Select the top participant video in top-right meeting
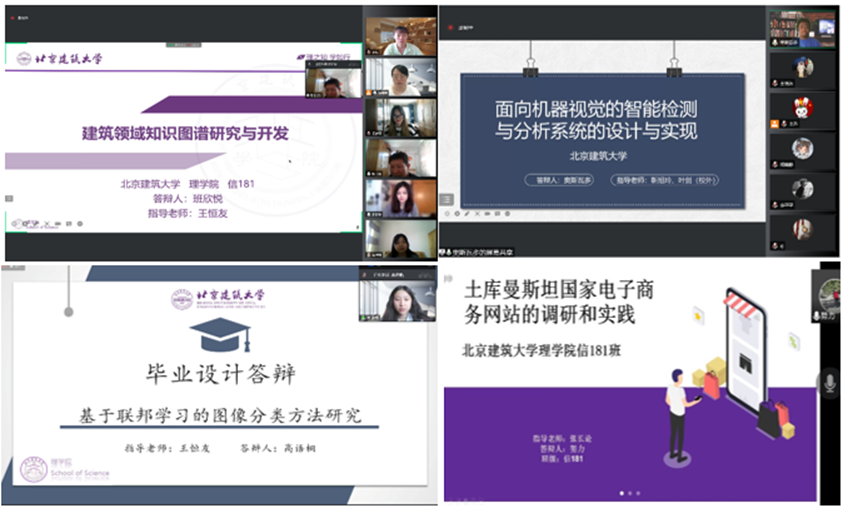This screenshot has height=518, width=848. coord(802,27)
